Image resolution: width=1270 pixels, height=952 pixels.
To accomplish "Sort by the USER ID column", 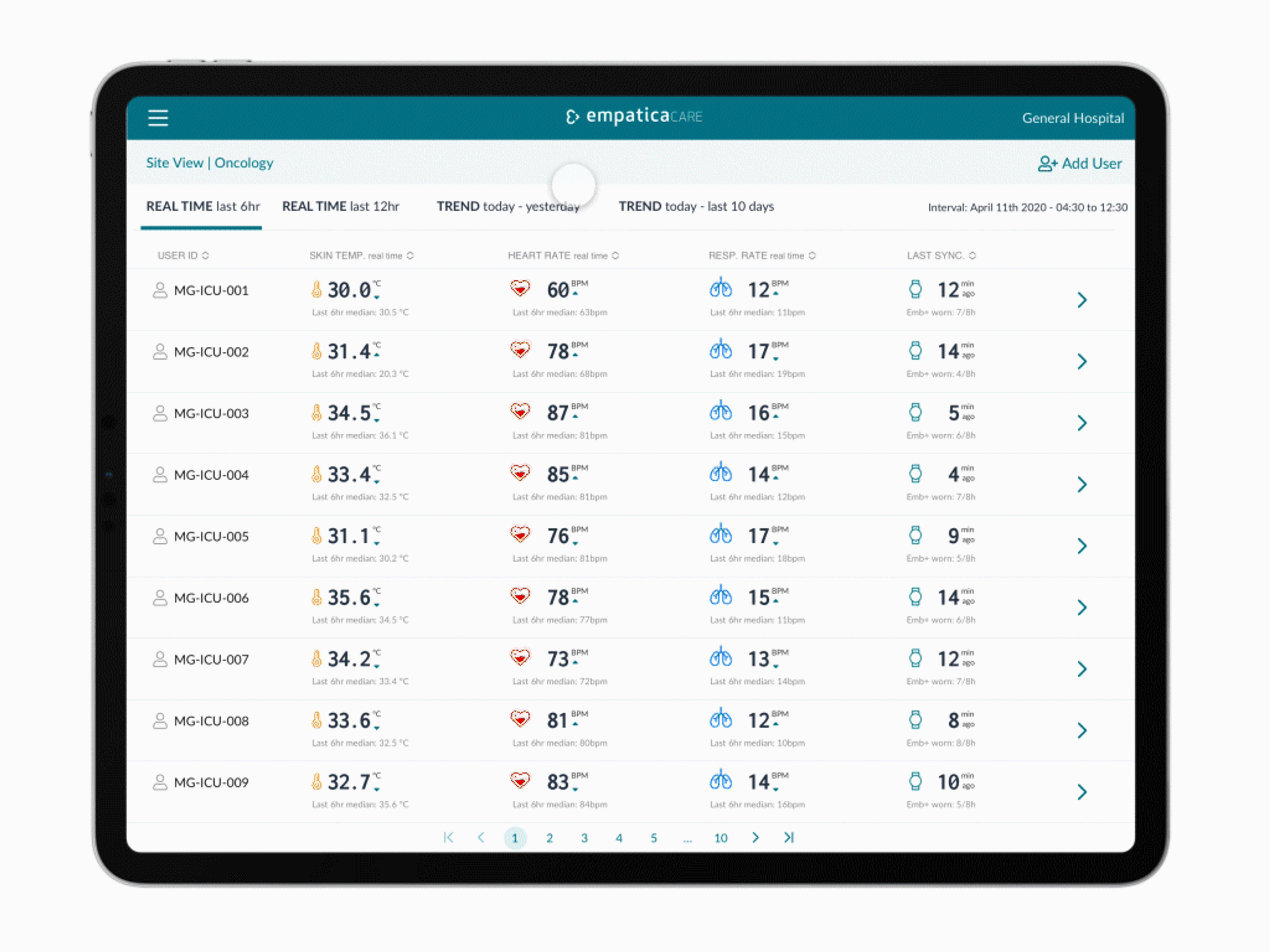I will tap(183, 256).
